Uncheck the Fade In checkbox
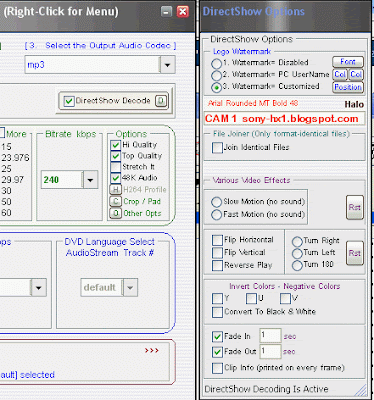This screenshot has height=400, width=374. [x=217, y=336]
